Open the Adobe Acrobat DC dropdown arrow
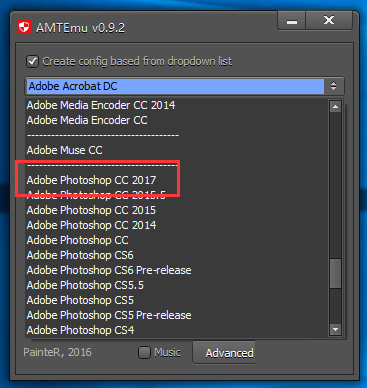Screen dimensions: 367x388 333,86
